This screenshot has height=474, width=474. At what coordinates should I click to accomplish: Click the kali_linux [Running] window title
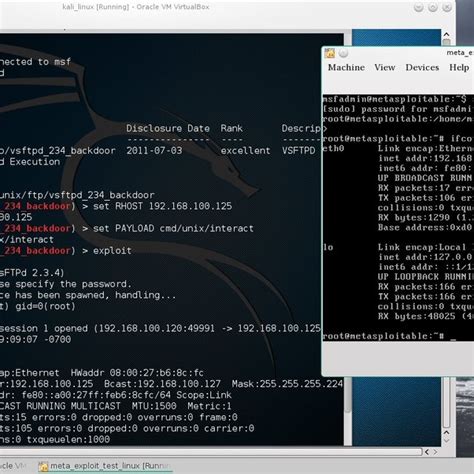(x=136, y=7)
